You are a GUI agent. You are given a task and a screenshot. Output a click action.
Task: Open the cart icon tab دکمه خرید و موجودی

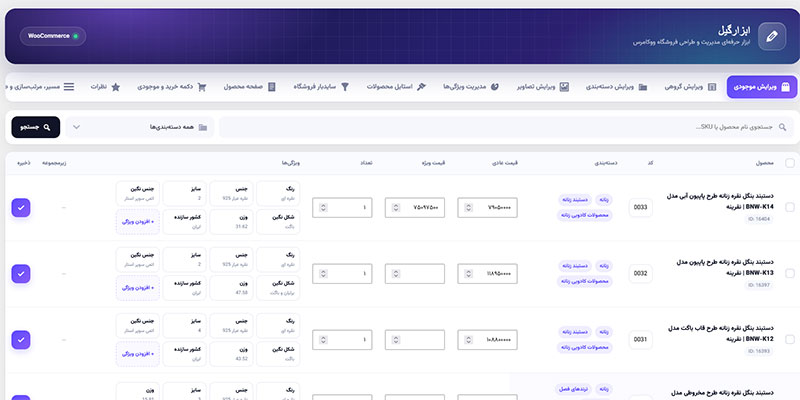202,87
